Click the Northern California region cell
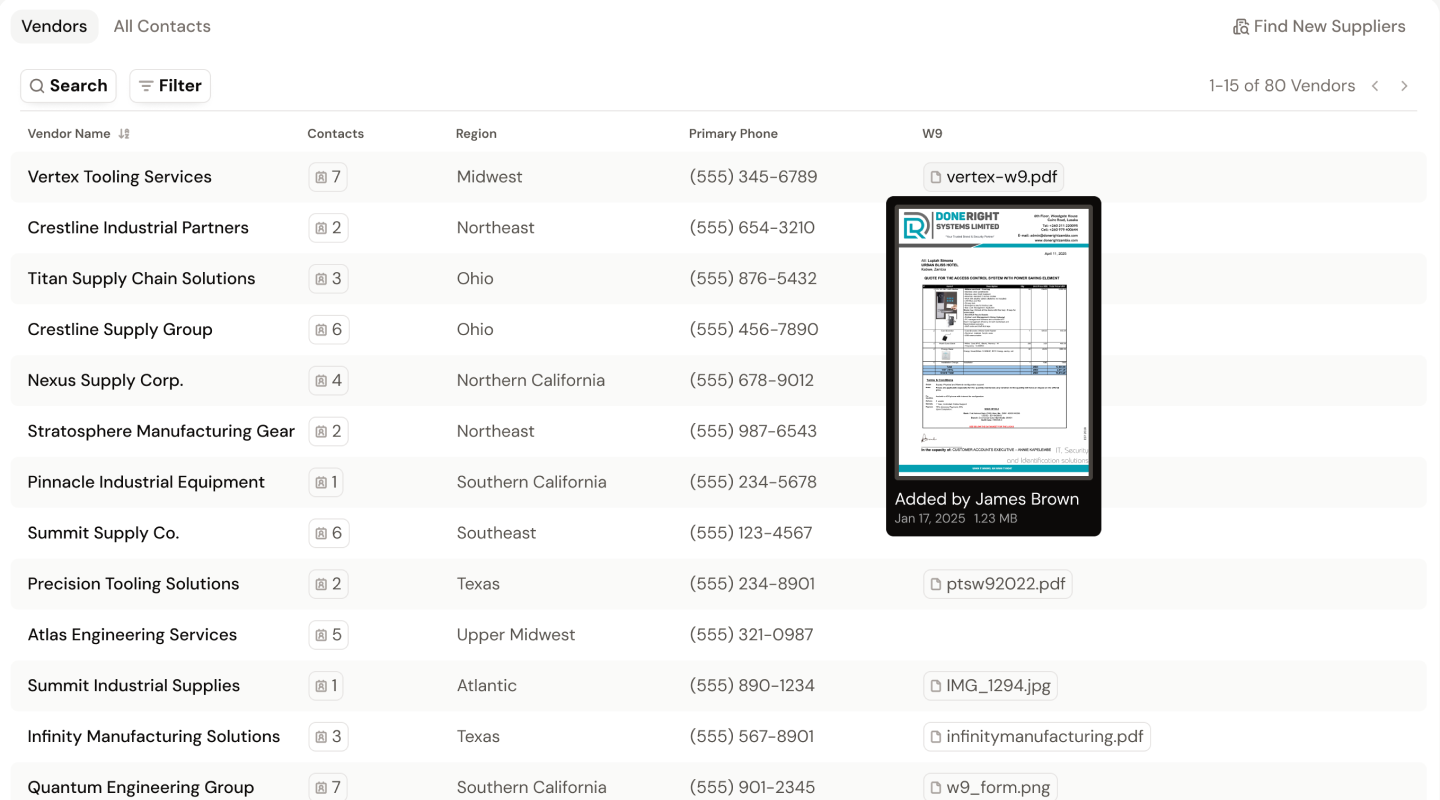The width and height of the screenshot is (1440, 800). 531,381
